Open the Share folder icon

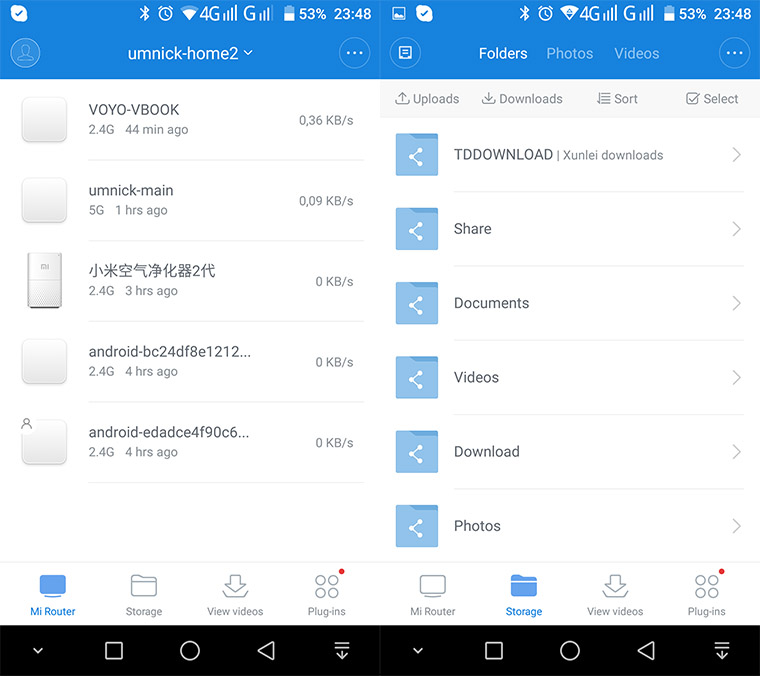(417, 229)
